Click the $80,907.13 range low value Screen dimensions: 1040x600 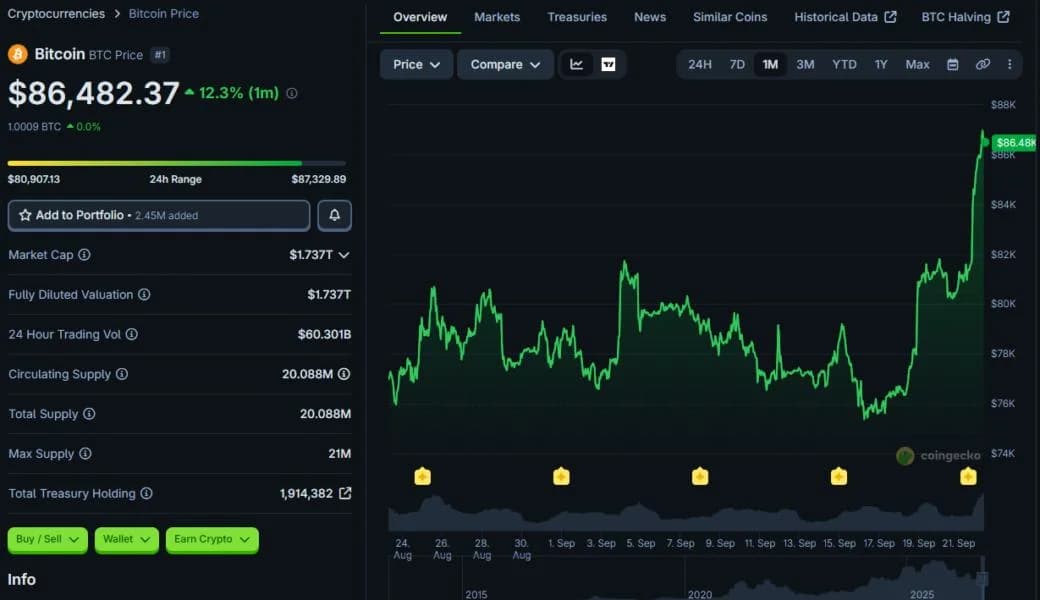click(34, 179)
